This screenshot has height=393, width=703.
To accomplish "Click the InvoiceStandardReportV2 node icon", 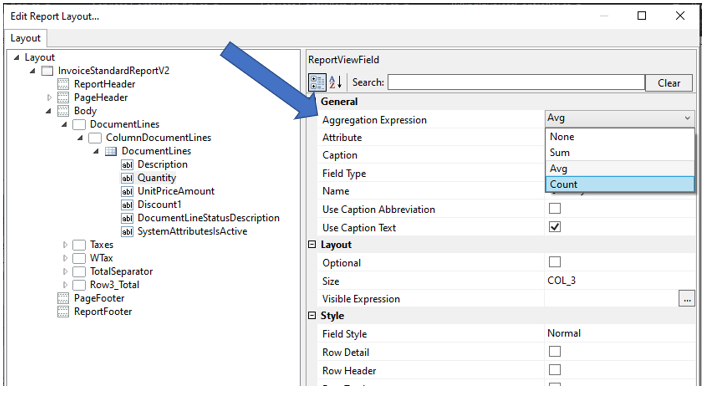I will tap(47, 71).
